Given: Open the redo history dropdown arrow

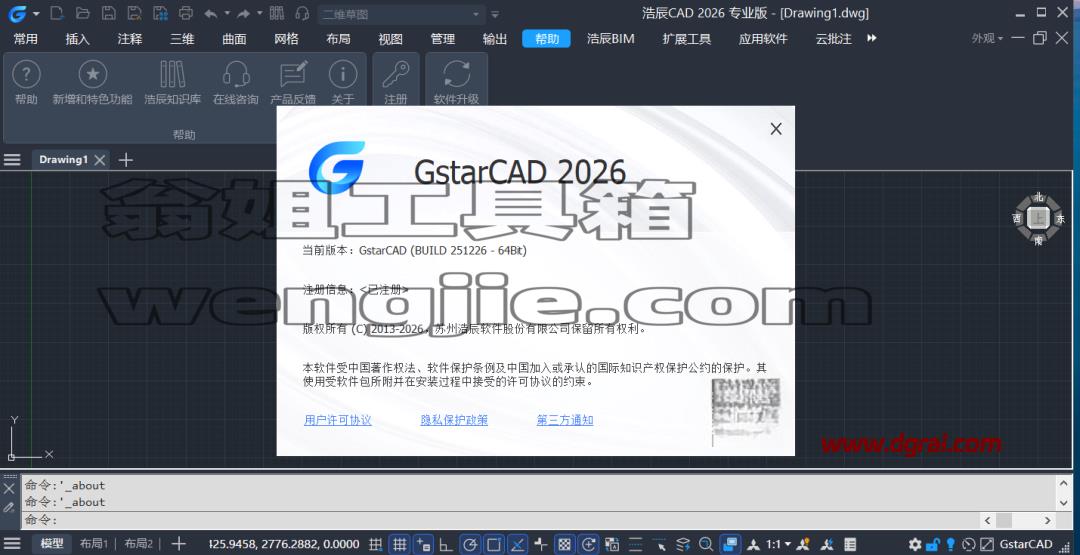Looking at the screenshot, I should tap(259, 13).
